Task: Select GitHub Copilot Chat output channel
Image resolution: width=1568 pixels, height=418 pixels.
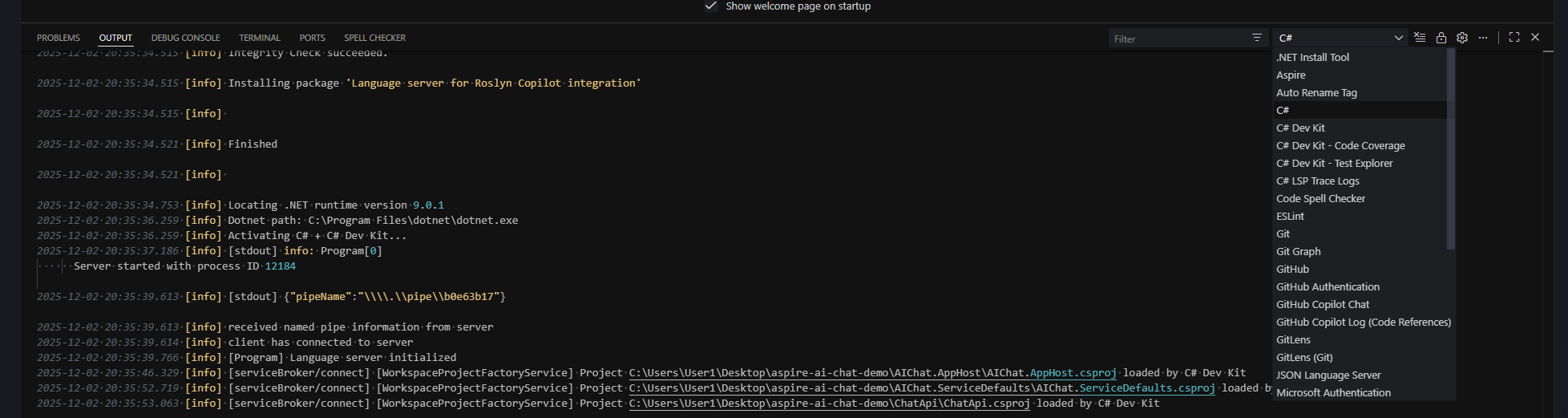Action: [x=1323, y=305]
